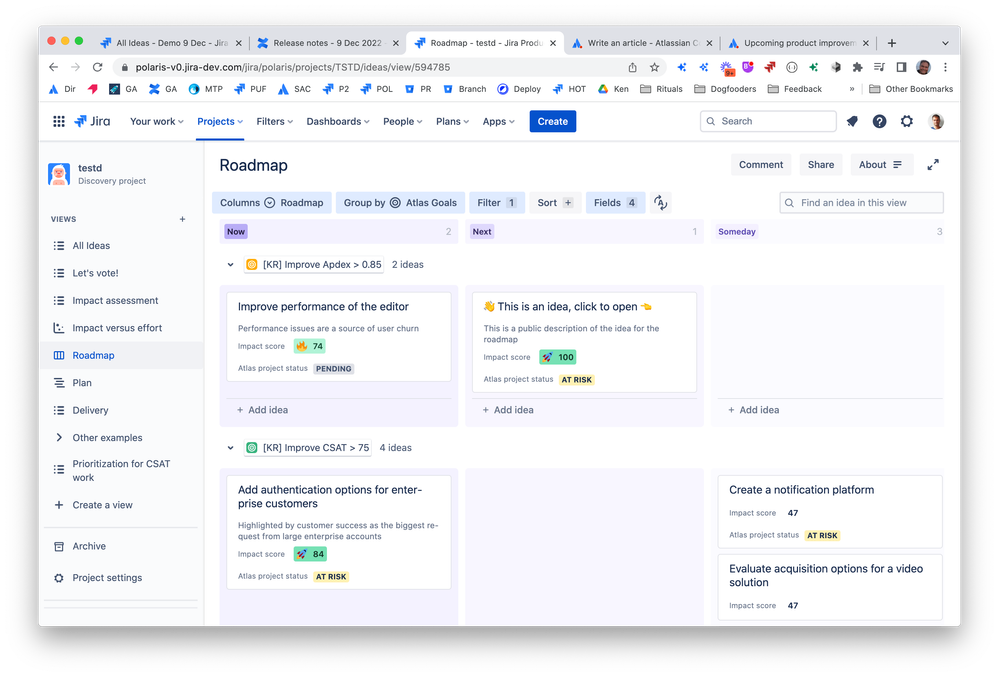Open the Other Bookmarks folder
Screen dimensions: 999x677
tap(911, 89)
